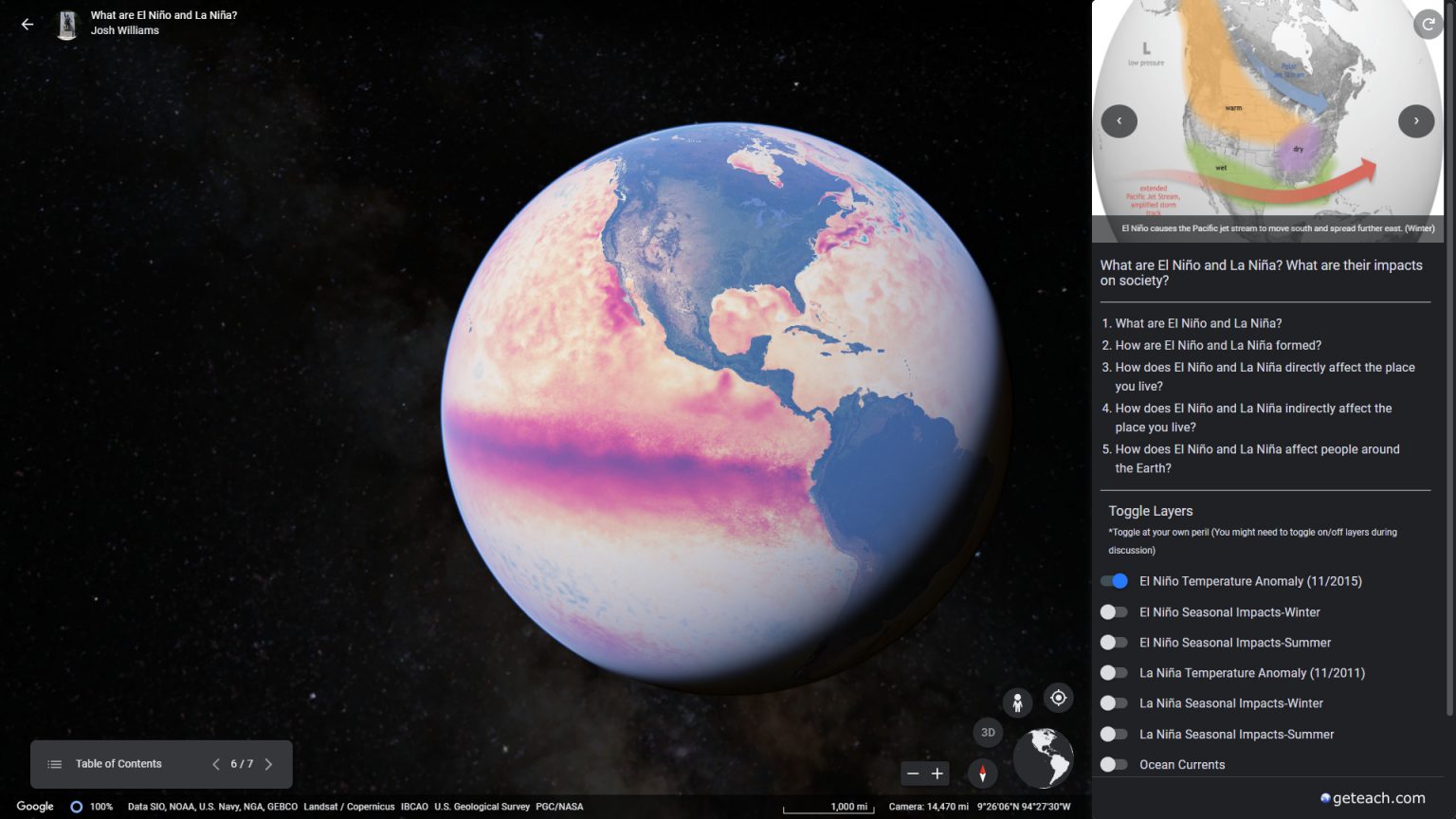Open Pegman Street View icon
The image size is (1456, 819).
click(x=1017, y=702)
